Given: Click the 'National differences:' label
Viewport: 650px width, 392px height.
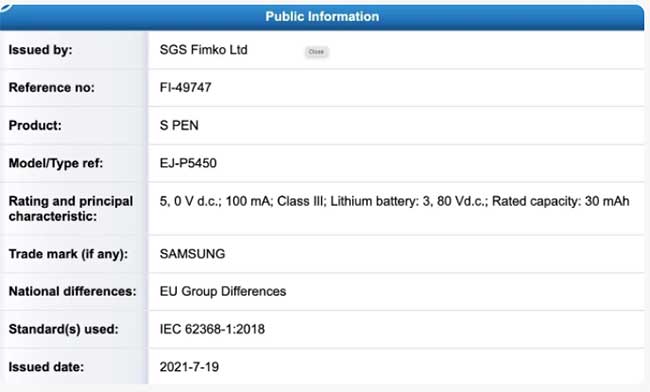Looking at the screenshot, I should click(73, 291).
